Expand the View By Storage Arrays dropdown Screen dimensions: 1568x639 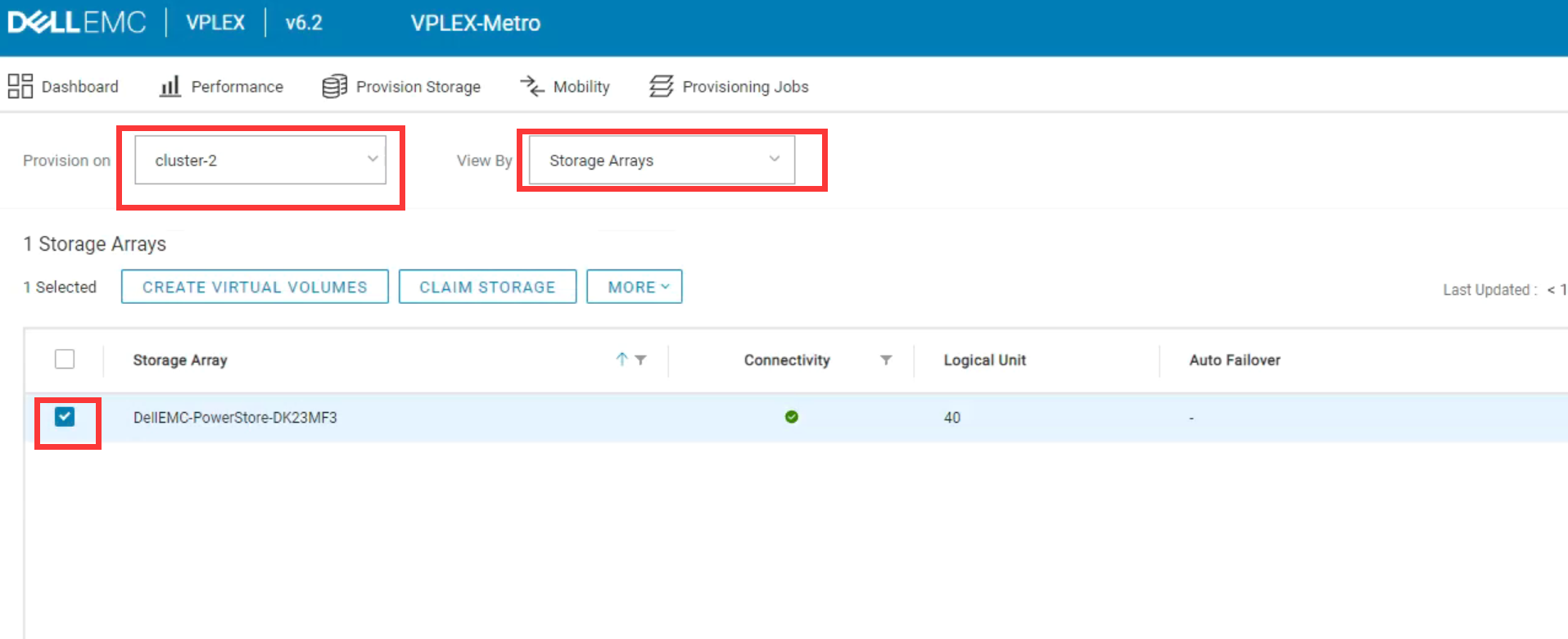click(662, 161)
